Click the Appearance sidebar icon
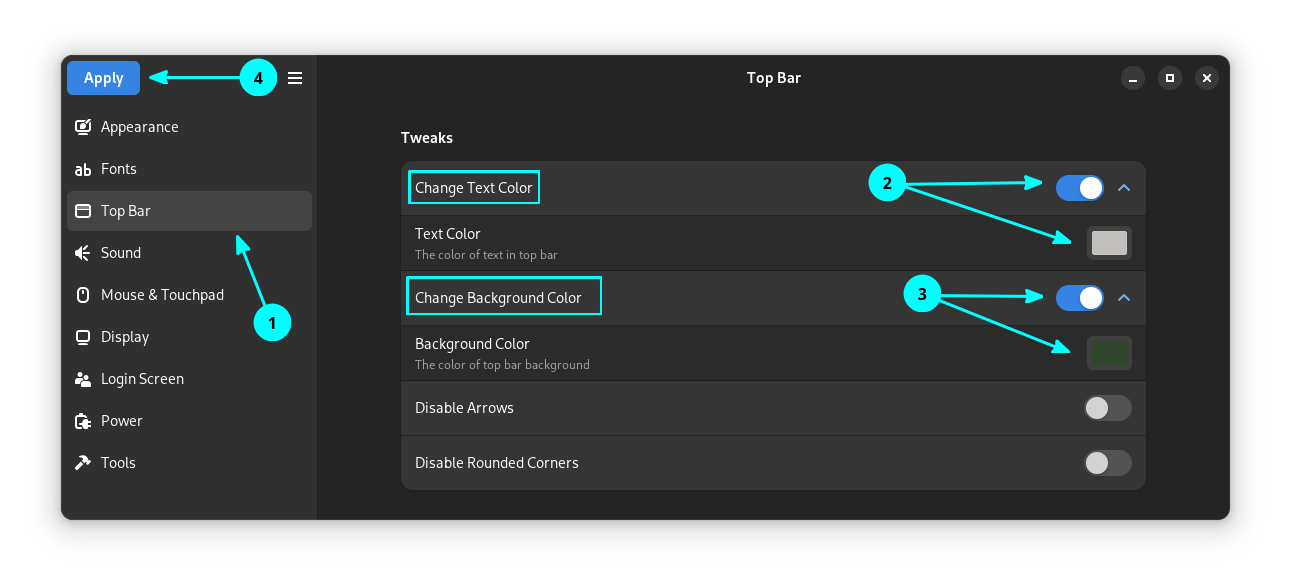The width and height of the screenshot is (1291, 587). coord(83,127)
